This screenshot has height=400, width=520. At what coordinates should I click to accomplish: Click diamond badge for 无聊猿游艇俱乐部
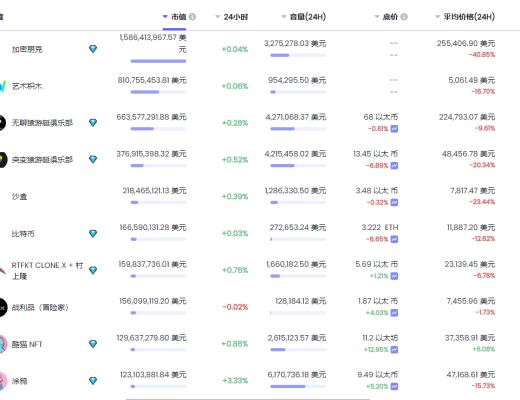93,123
